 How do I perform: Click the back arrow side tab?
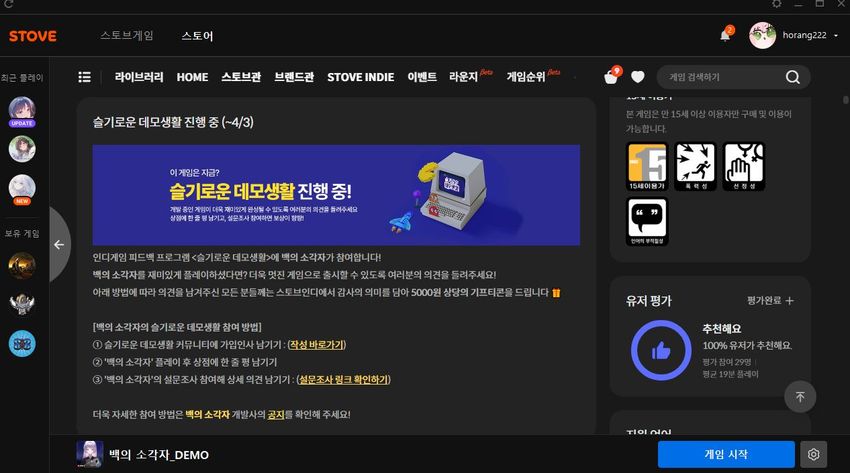tap(59, 244)
